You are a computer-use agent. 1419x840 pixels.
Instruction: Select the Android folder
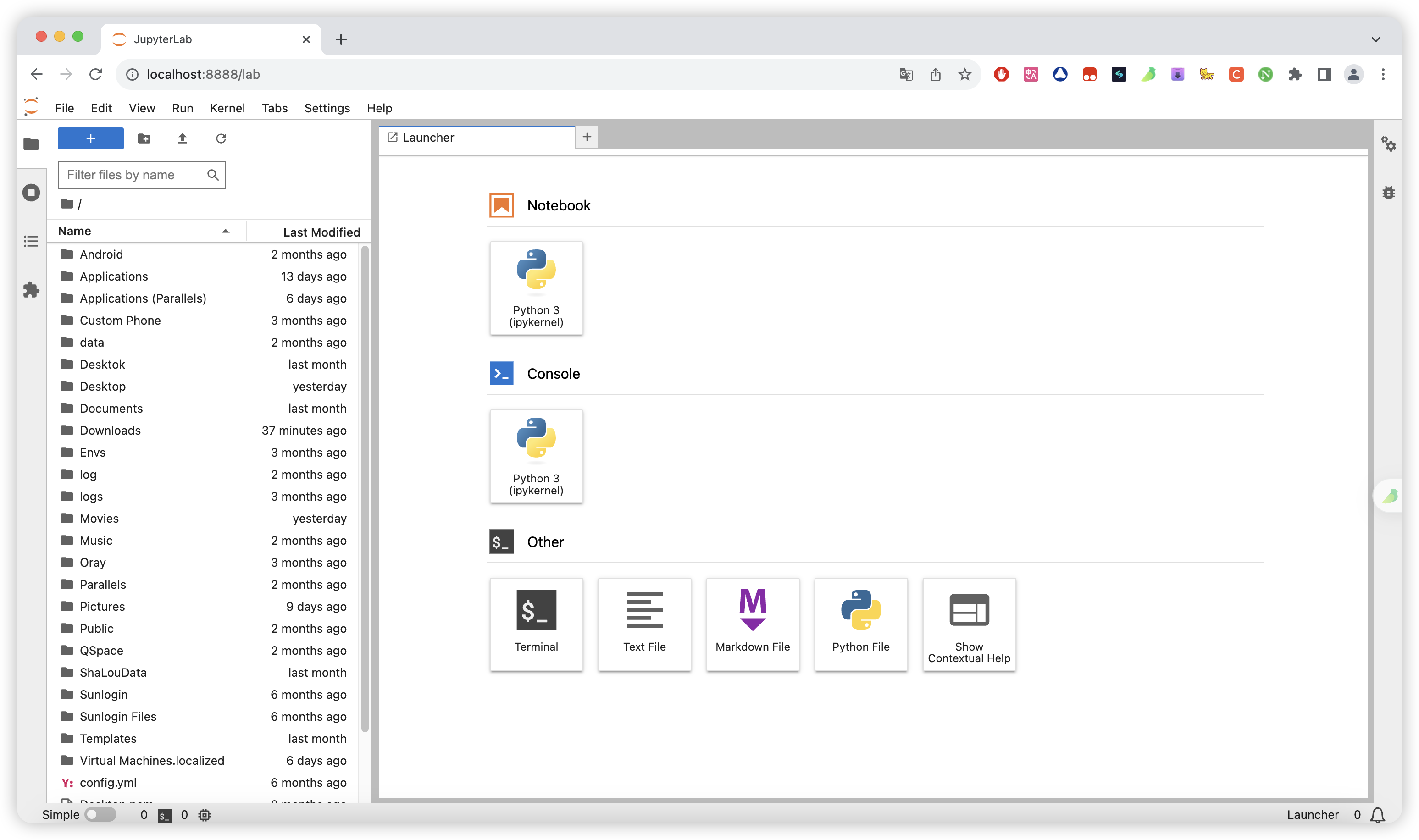pos(203,254)
